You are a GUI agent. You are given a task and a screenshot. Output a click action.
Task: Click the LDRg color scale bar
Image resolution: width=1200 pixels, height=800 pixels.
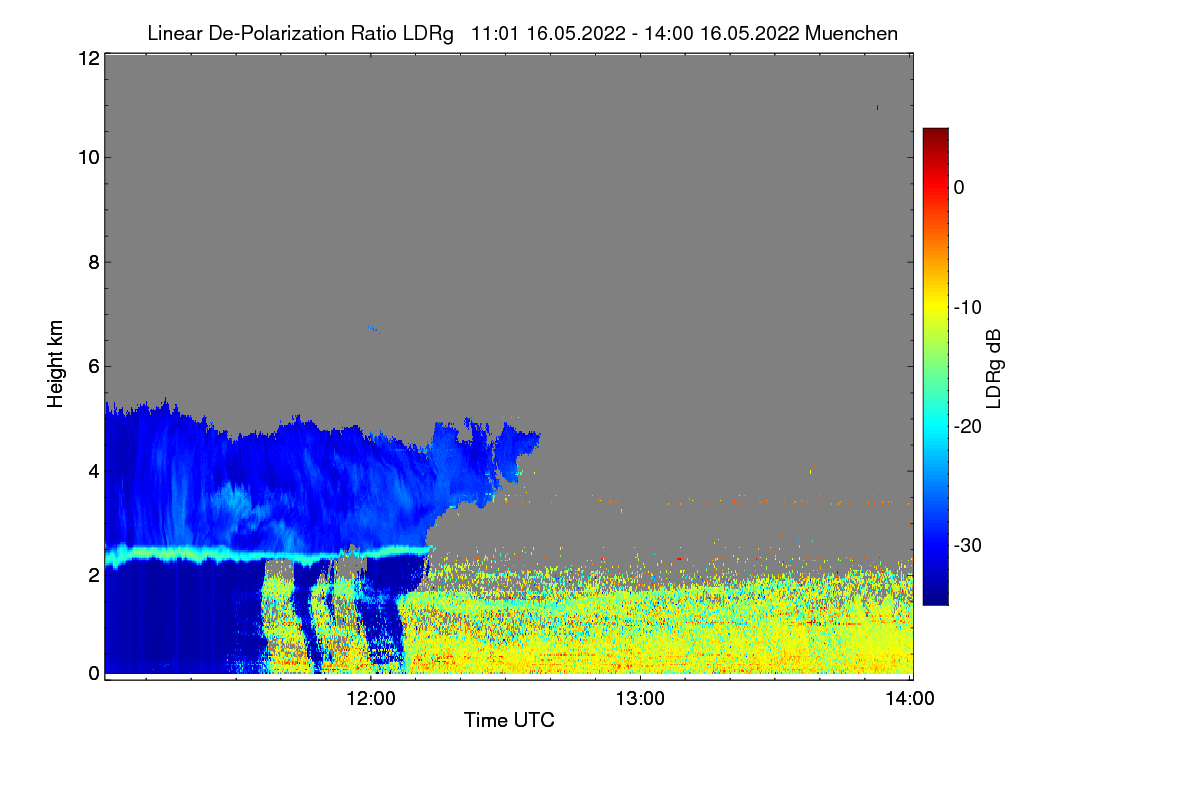pos(935,366)
